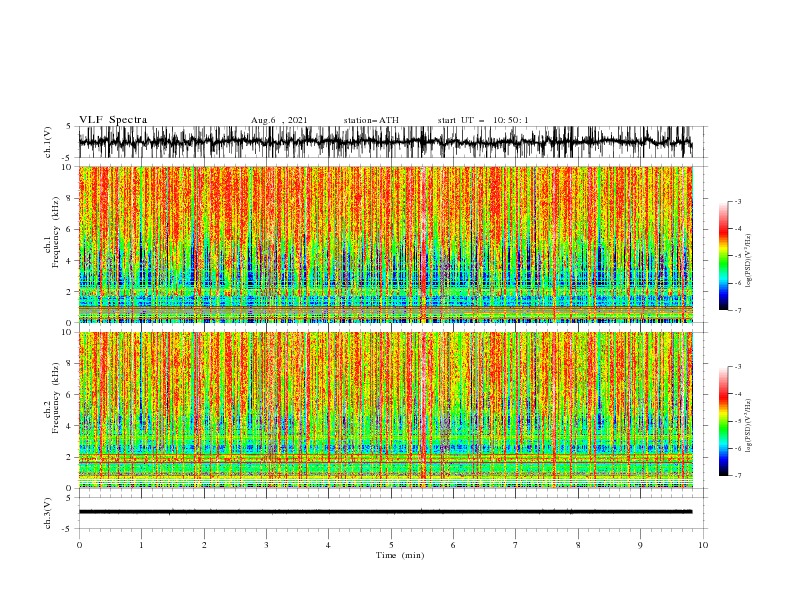This screenshot has height=612, width=792.
Task: Click inside the ch.1 spectrogram panel
Action: 385,244
